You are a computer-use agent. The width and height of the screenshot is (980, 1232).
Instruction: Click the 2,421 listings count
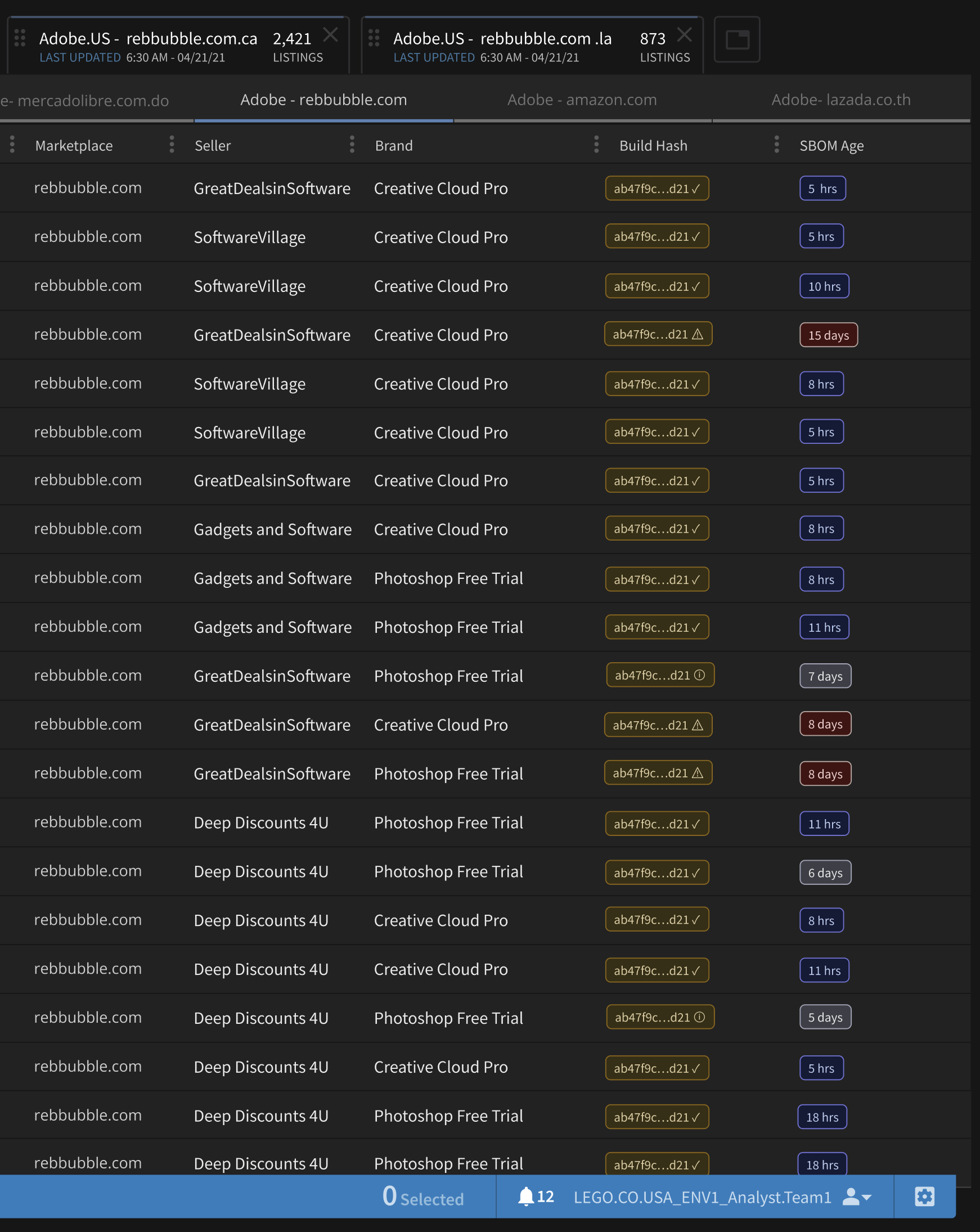[x=292, y=39]
